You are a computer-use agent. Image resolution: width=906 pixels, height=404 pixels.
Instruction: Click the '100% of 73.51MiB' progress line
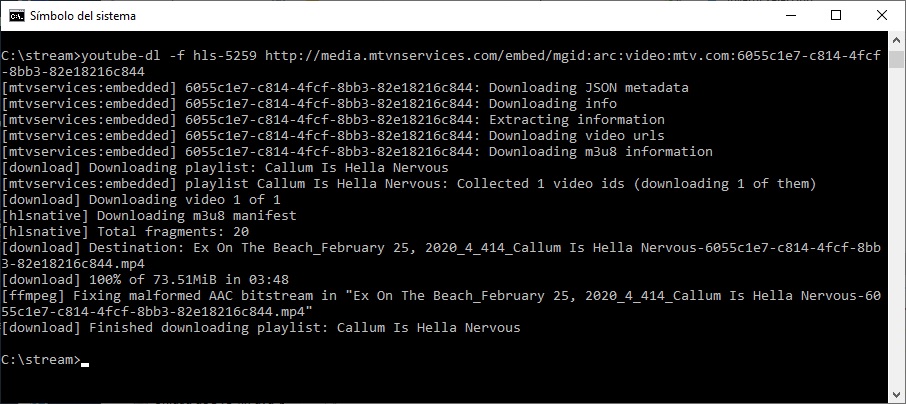point(145,280)
